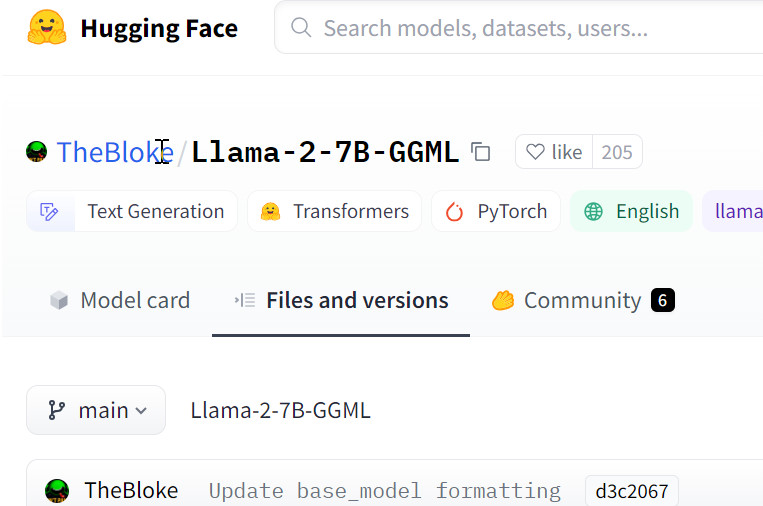Open Llama-2-7B-GGML breadcrumb path link

click(x=280, y=410)
